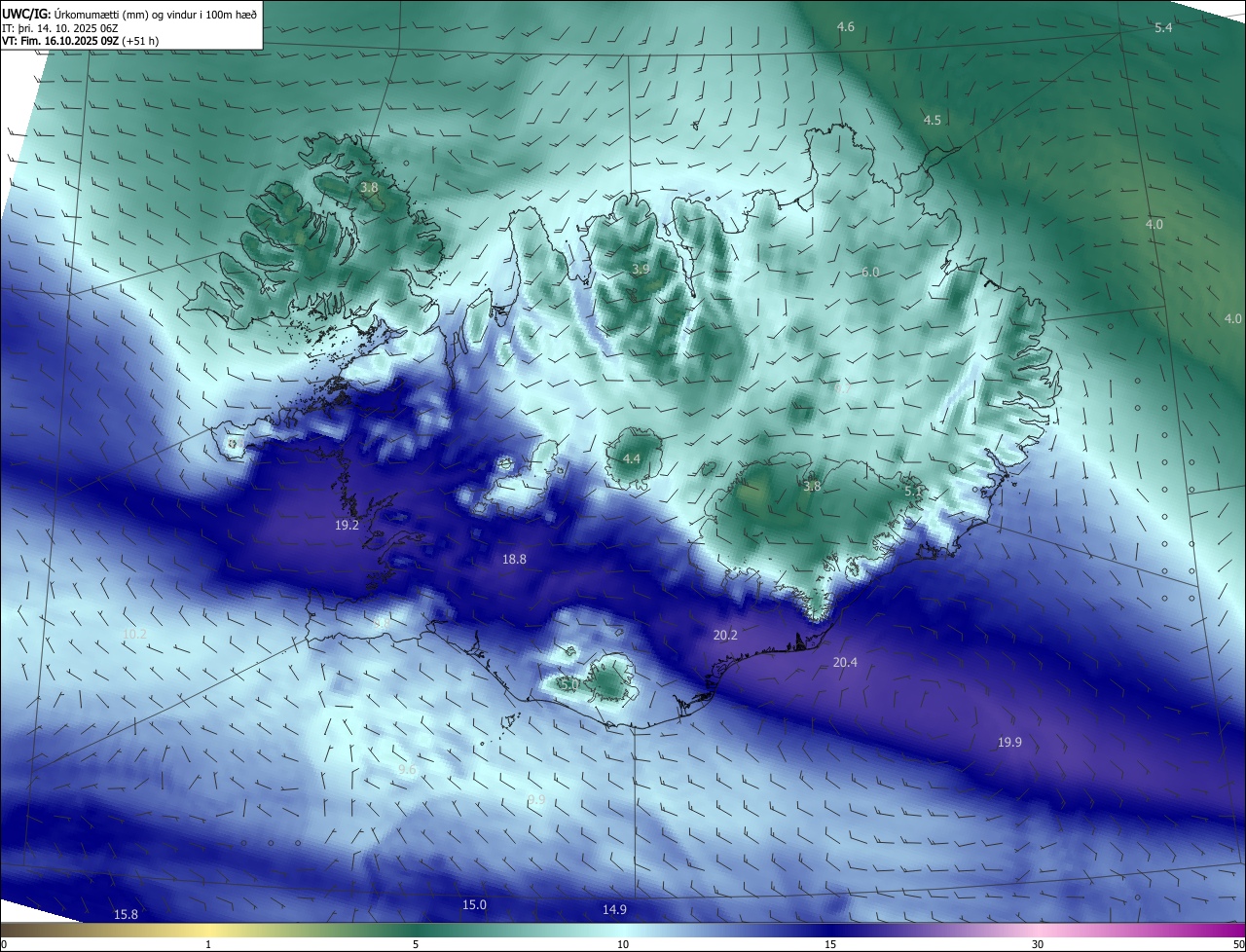1246x952 pixels.
Task: Click the colorbar tick label 30
Action: [x=1038, y=944]
